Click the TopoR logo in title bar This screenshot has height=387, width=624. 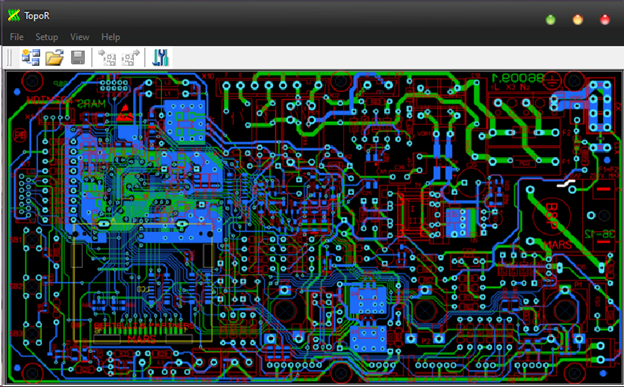(x=14, y=16)
